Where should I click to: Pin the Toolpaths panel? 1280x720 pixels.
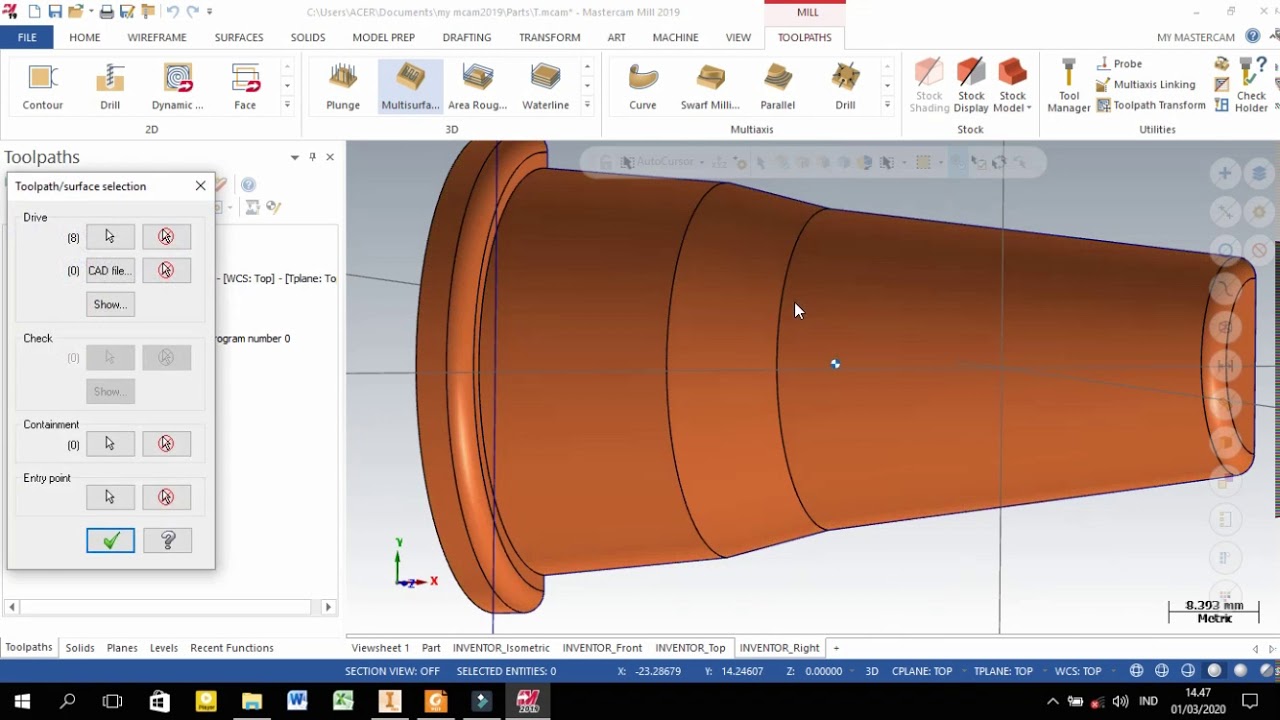[312, 157]
